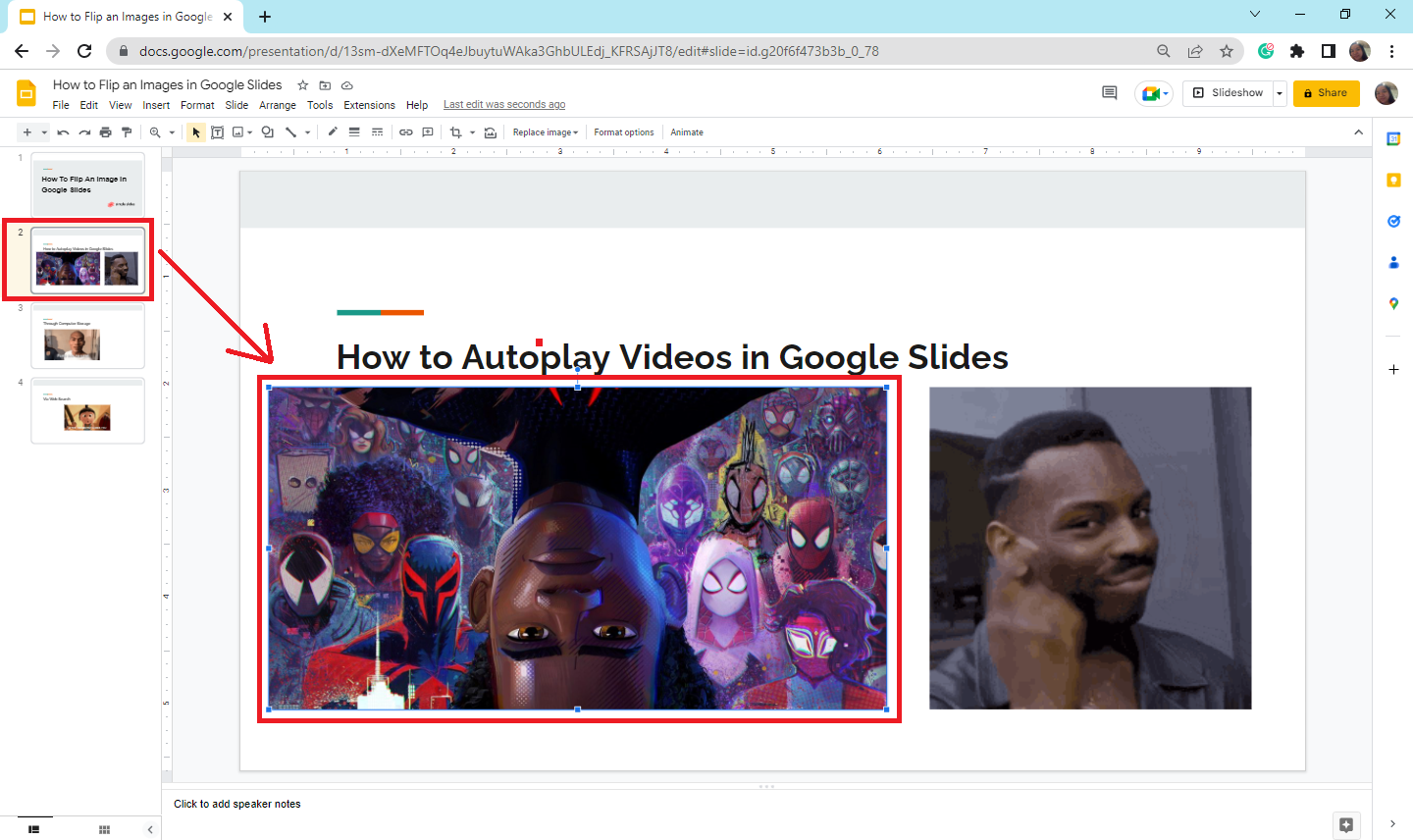The height and width of the screenshot is (840, 1413).
Task: Open the Contacts side panel icon
Action: 1393,263
